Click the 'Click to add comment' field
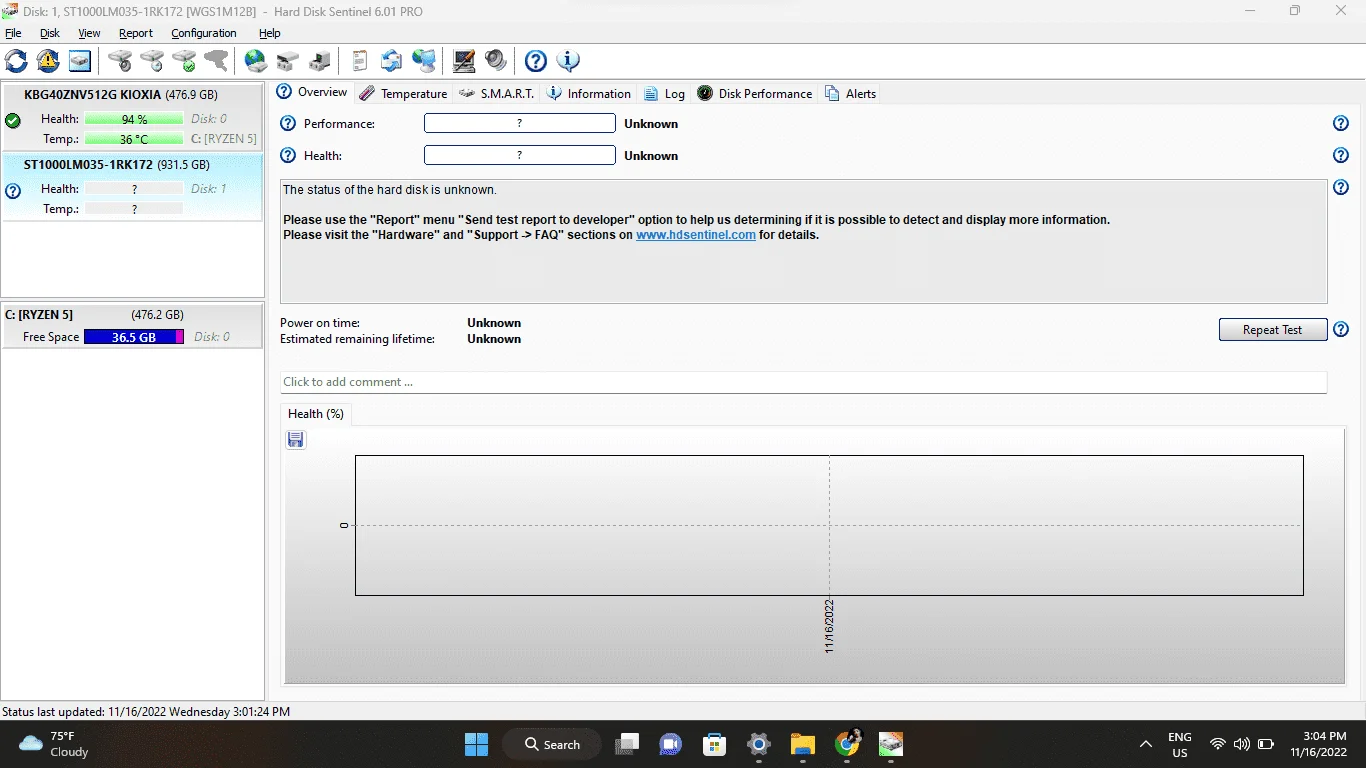 click(x=803, y=382)
